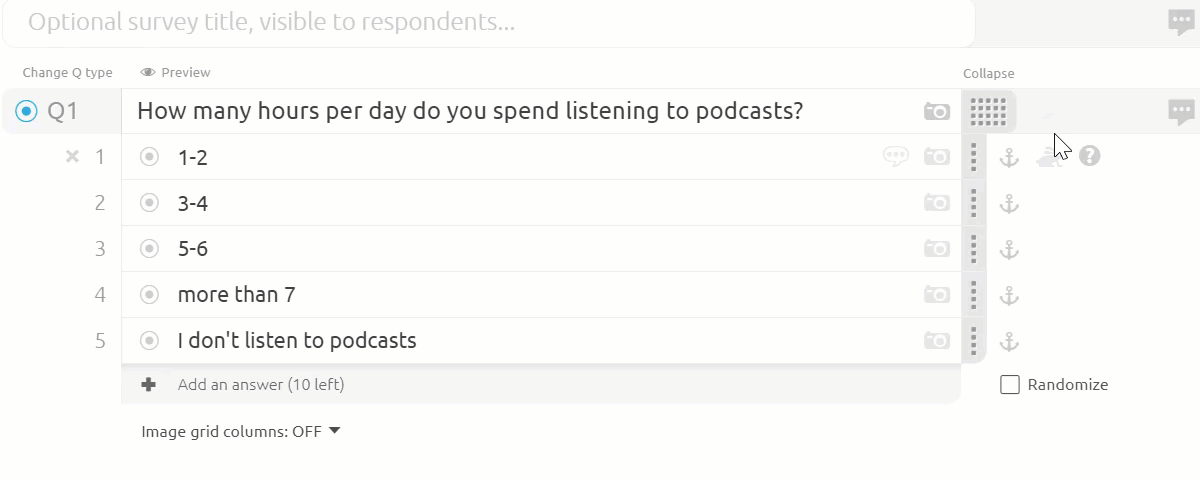Click the Q1 grid drag handle
Screen dimensions: 1200x480
click(988, 111)
